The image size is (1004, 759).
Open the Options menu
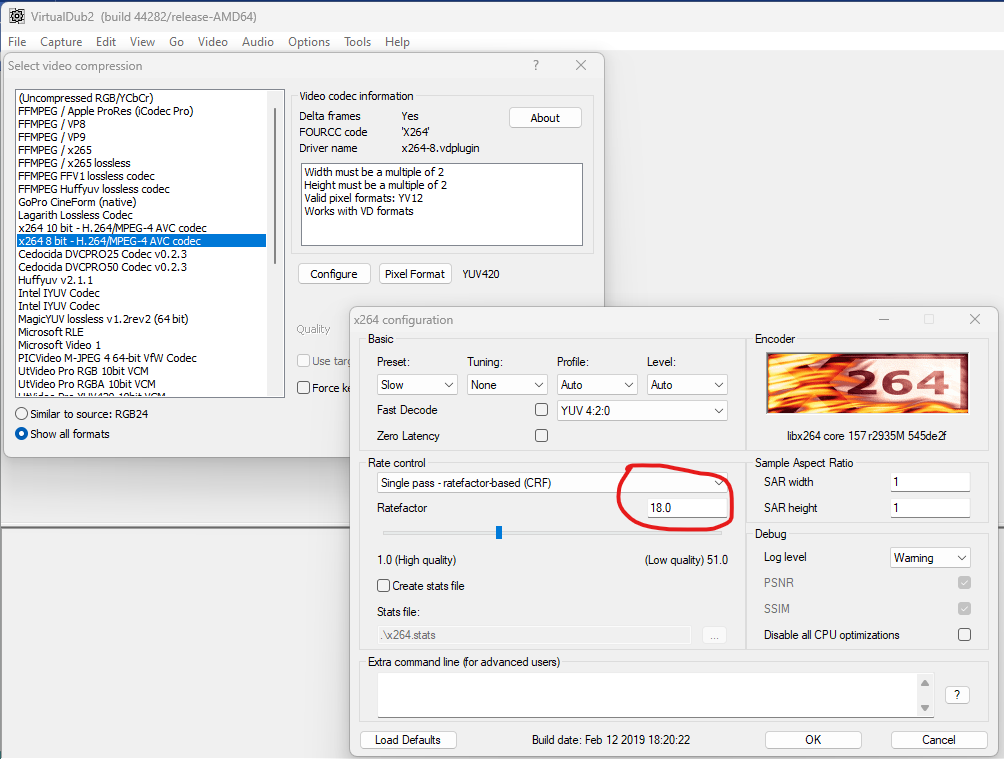coord(309,42)
